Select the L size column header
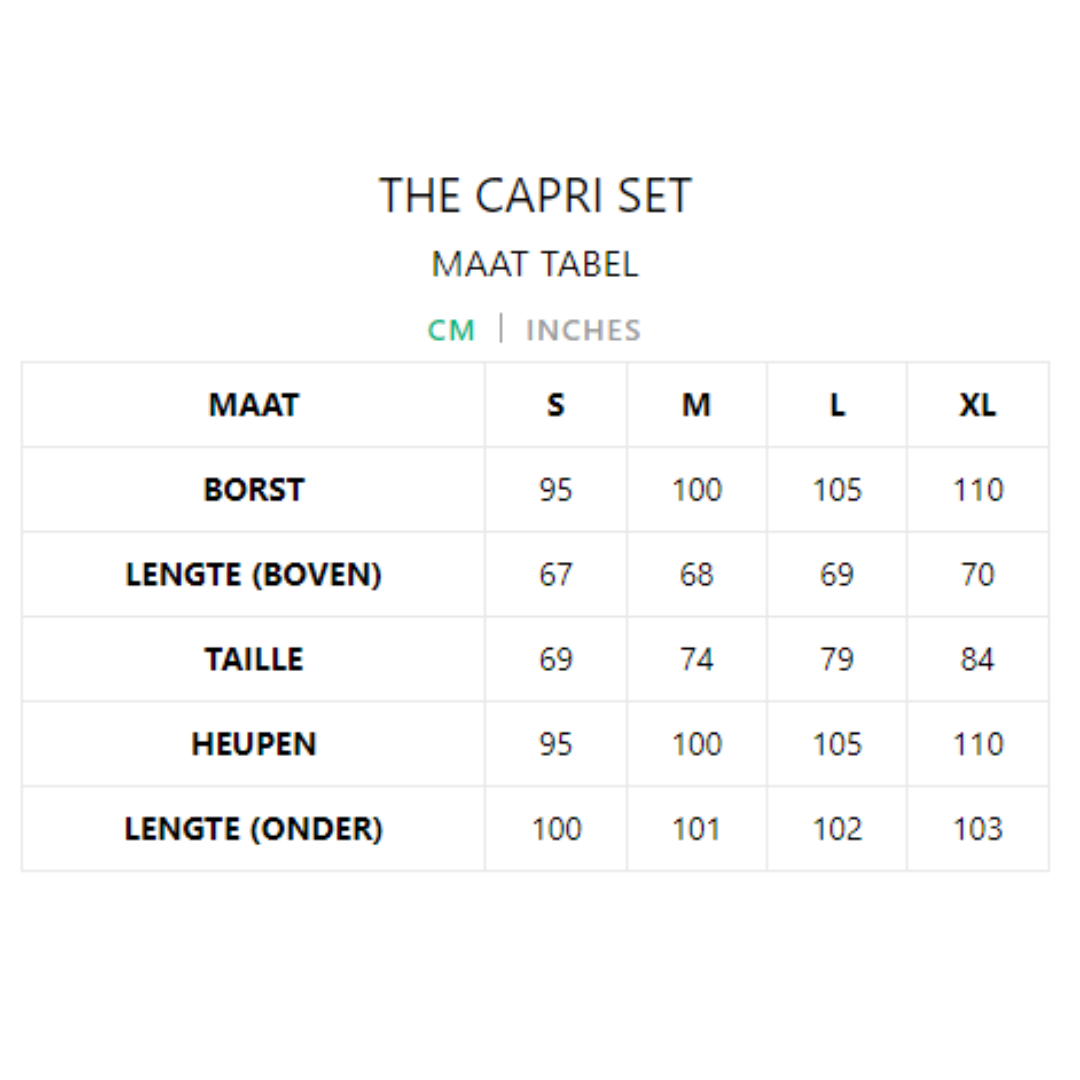Screen dimensions: 1080x1080 click(x=837, y=405)
